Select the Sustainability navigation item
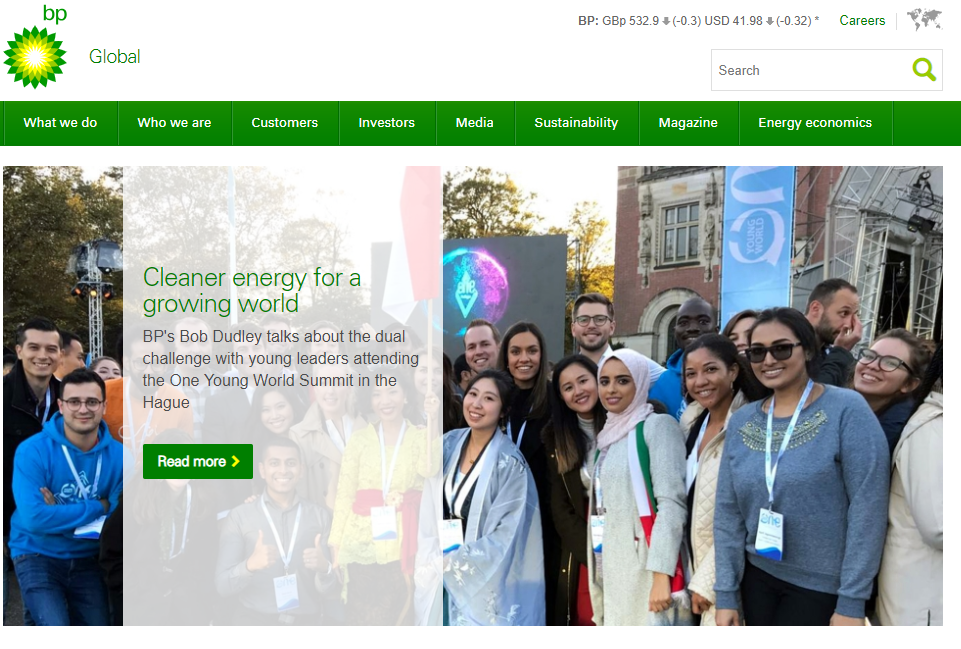This screenshot has height=649, width=961. pyautogui.click(x=576, y=123)
